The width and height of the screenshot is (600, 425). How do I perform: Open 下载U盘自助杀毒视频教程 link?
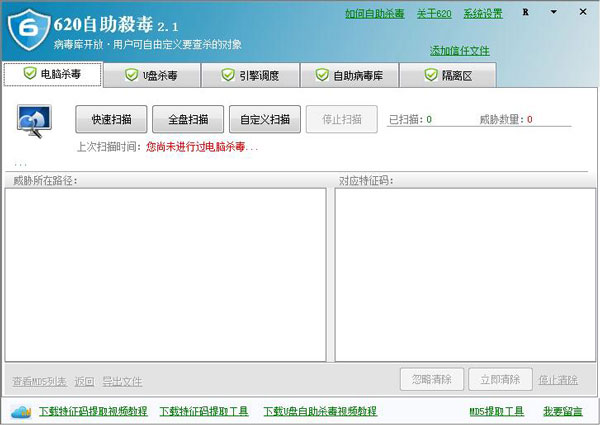[320, 411]
